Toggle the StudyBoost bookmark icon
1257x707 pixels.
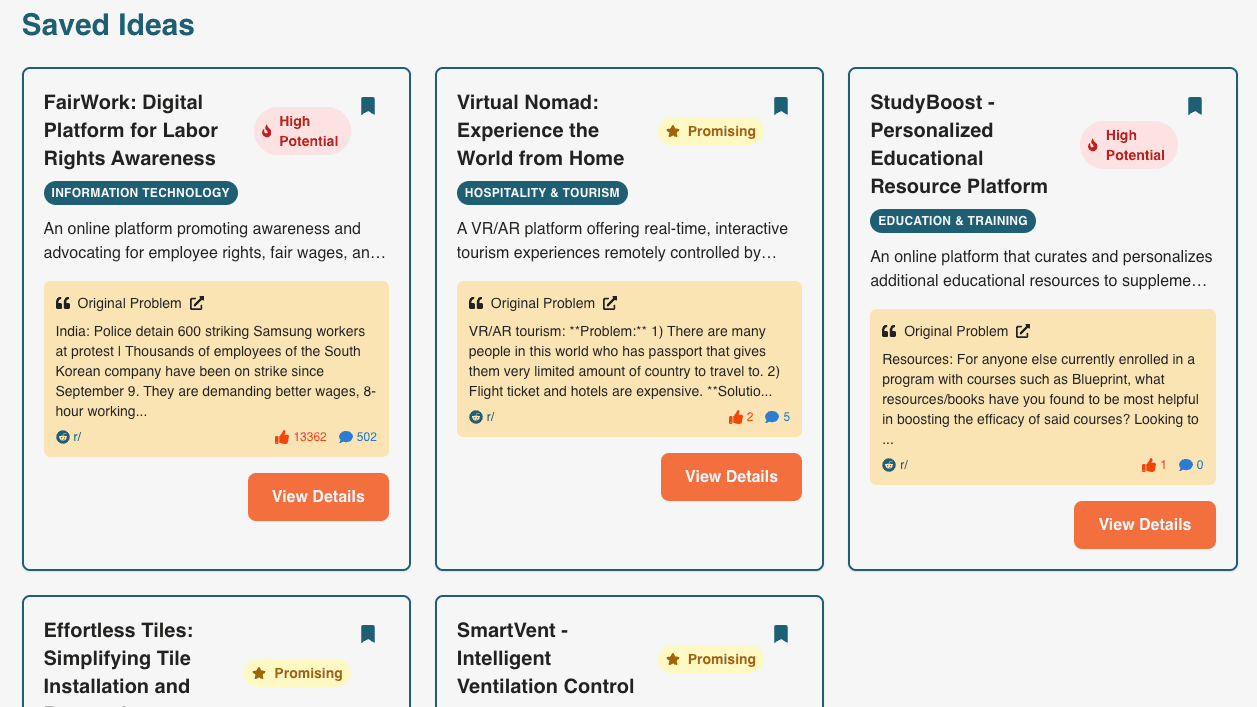pyautogui.click(x=1194, y=106)
